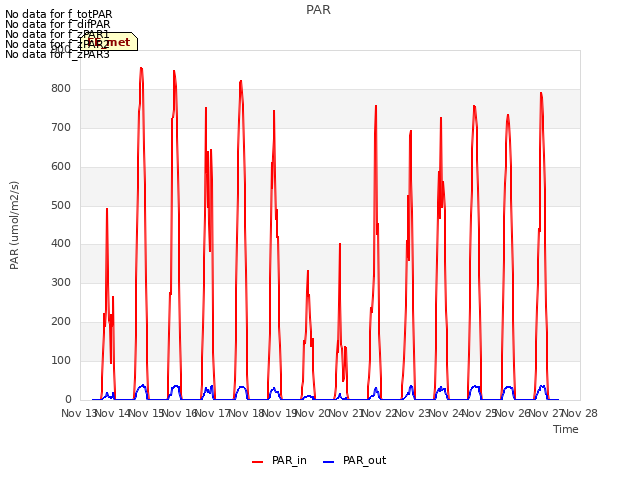Image resolution: width=640 pixels, height=480 pixels.
Task: Click the 'No data for f_totPAR' message
Action: coord(59,15)
